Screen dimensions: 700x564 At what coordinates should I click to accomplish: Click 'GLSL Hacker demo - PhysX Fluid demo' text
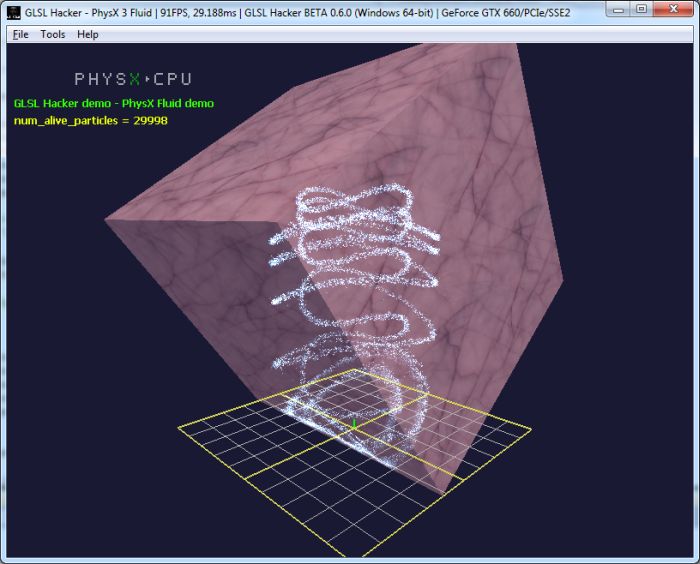114,103
